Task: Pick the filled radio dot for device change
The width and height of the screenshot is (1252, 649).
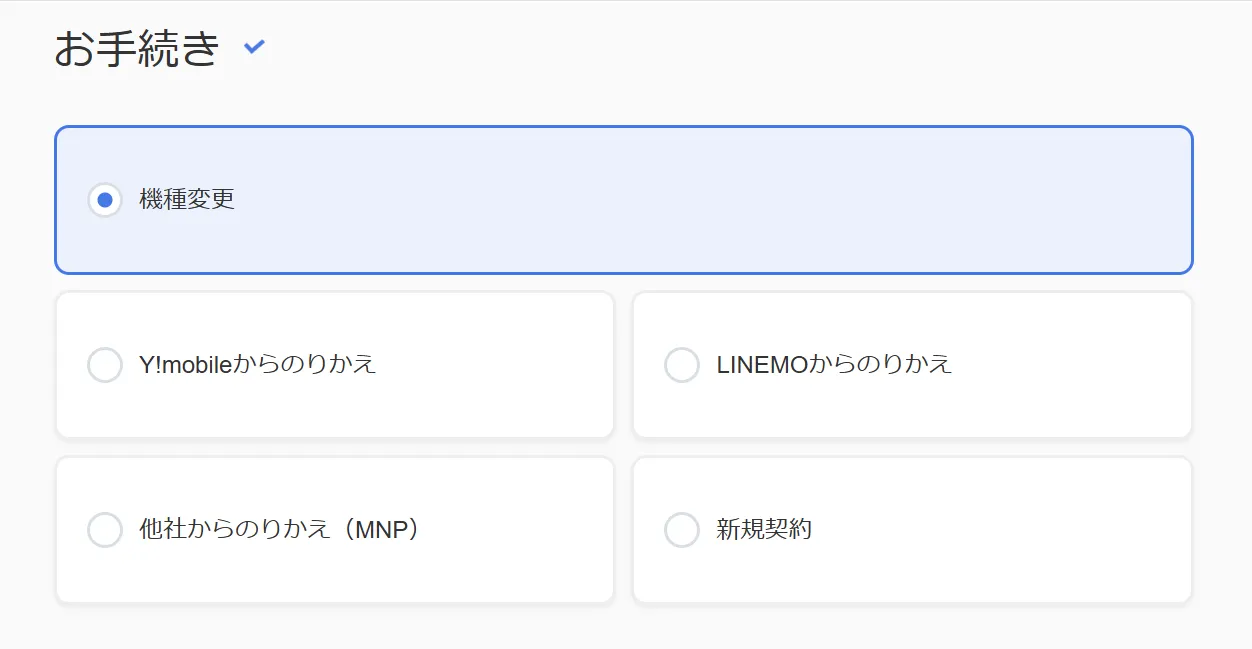Action: coord(105,200)
